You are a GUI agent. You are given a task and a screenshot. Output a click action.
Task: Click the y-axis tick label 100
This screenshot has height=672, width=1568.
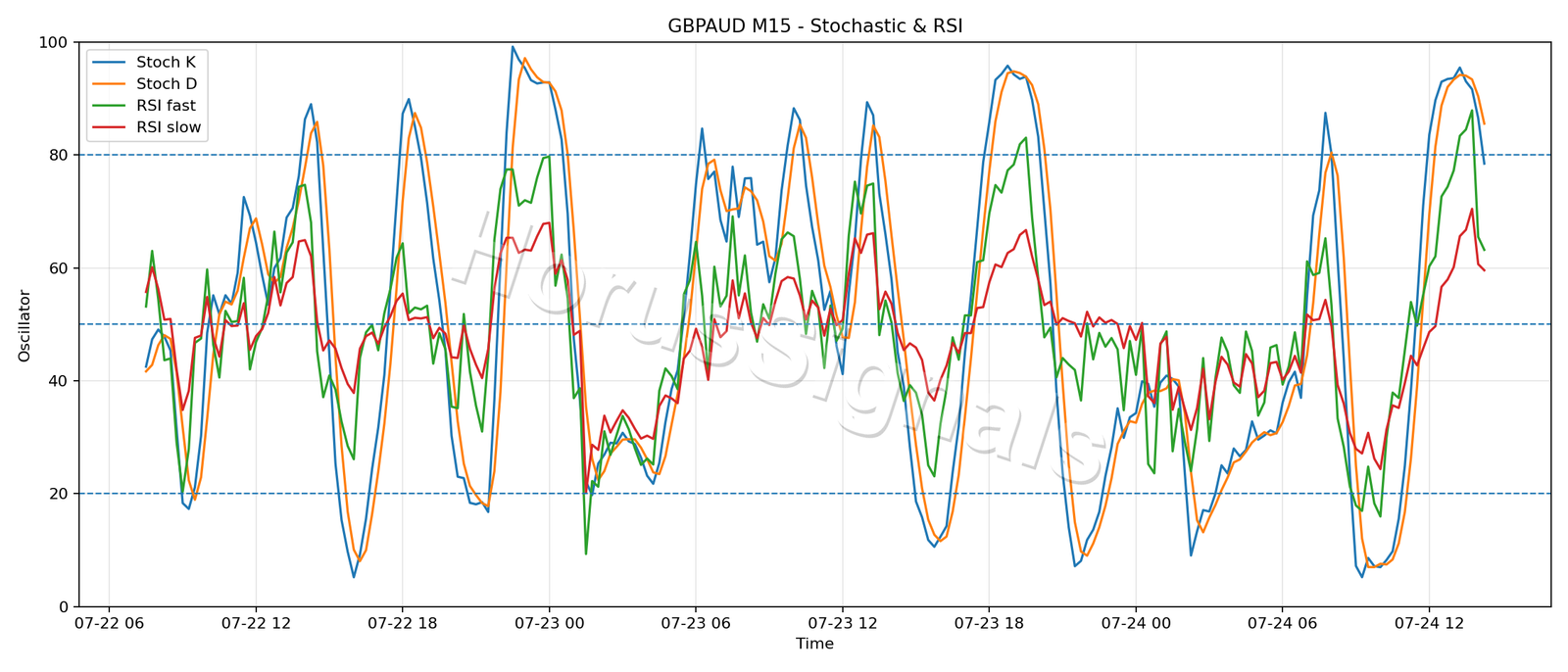pos(53,42)
